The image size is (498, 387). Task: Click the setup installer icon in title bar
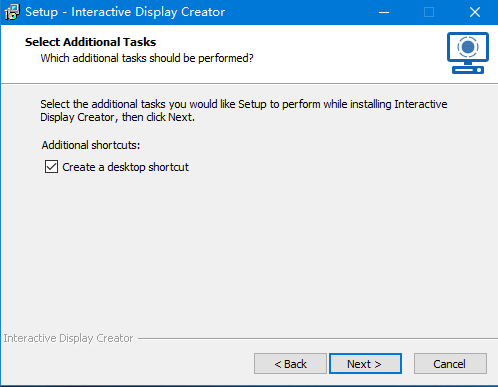(12, 12)
